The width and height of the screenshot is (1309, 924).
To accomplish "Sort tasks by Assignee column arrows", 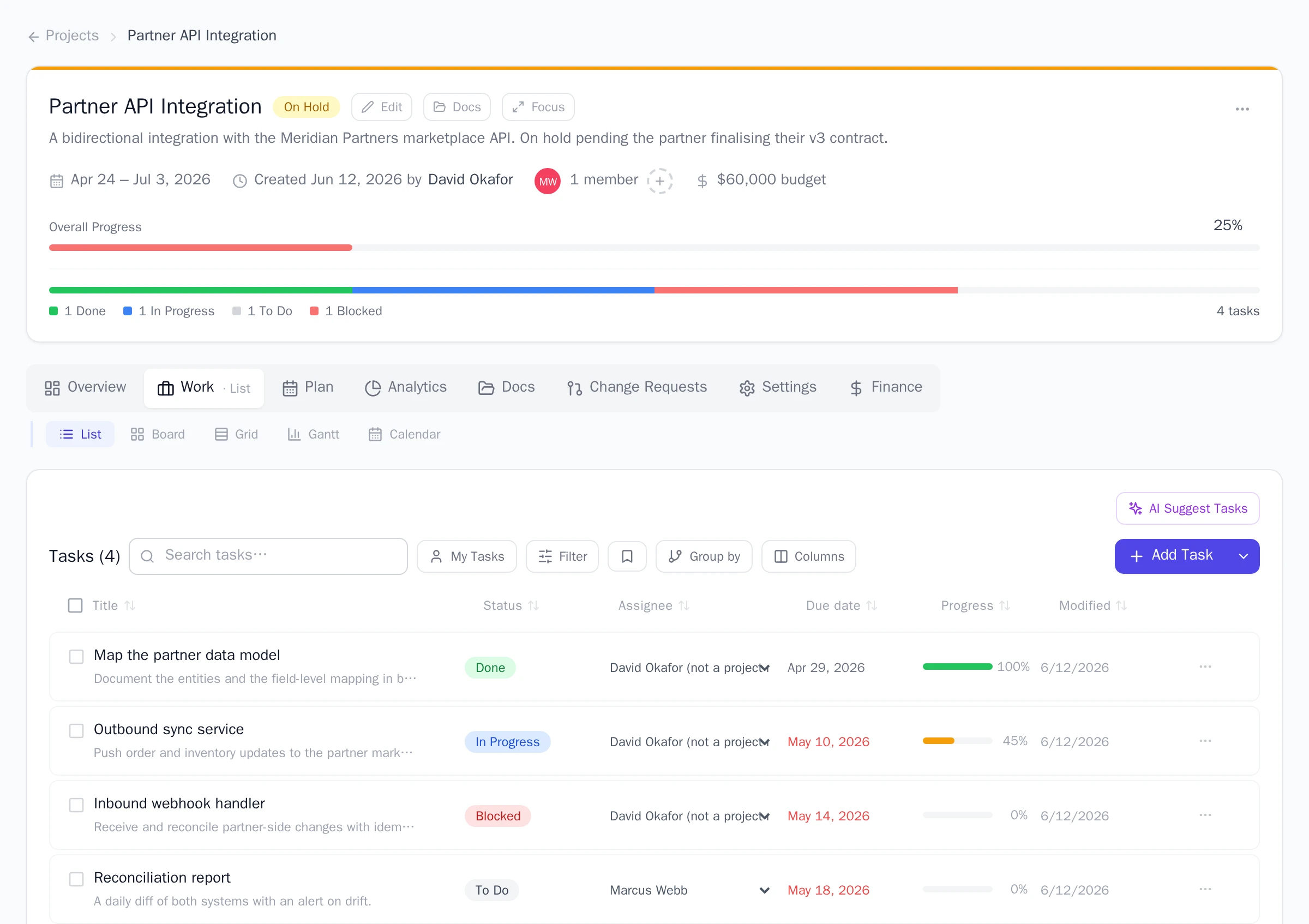I will [x=684, y=605].
